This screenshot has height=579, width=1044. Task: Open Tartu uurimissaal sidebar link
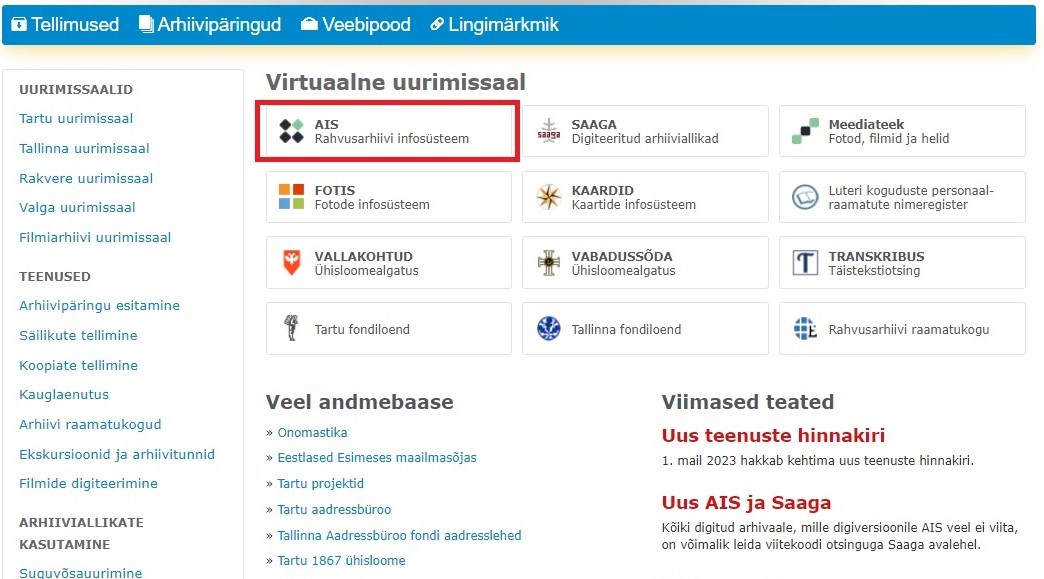coord(76,119)
